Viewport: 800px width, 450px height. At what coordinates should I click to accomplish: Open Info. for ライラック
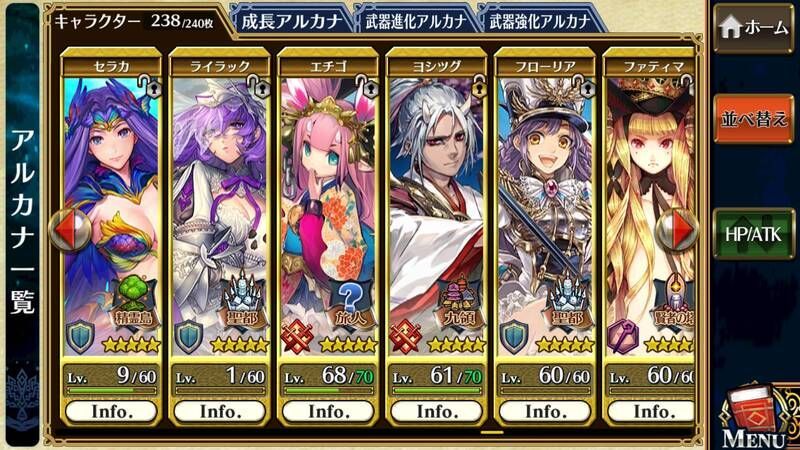(220, 411)
